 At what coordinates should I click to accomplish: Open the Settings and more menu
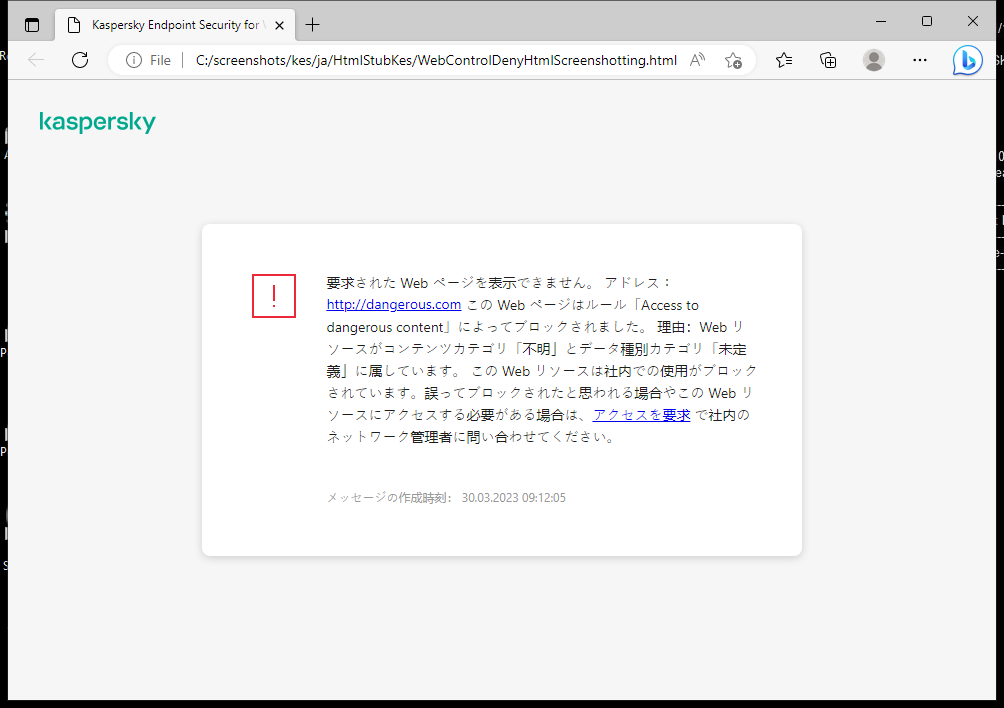coord(919,60)
